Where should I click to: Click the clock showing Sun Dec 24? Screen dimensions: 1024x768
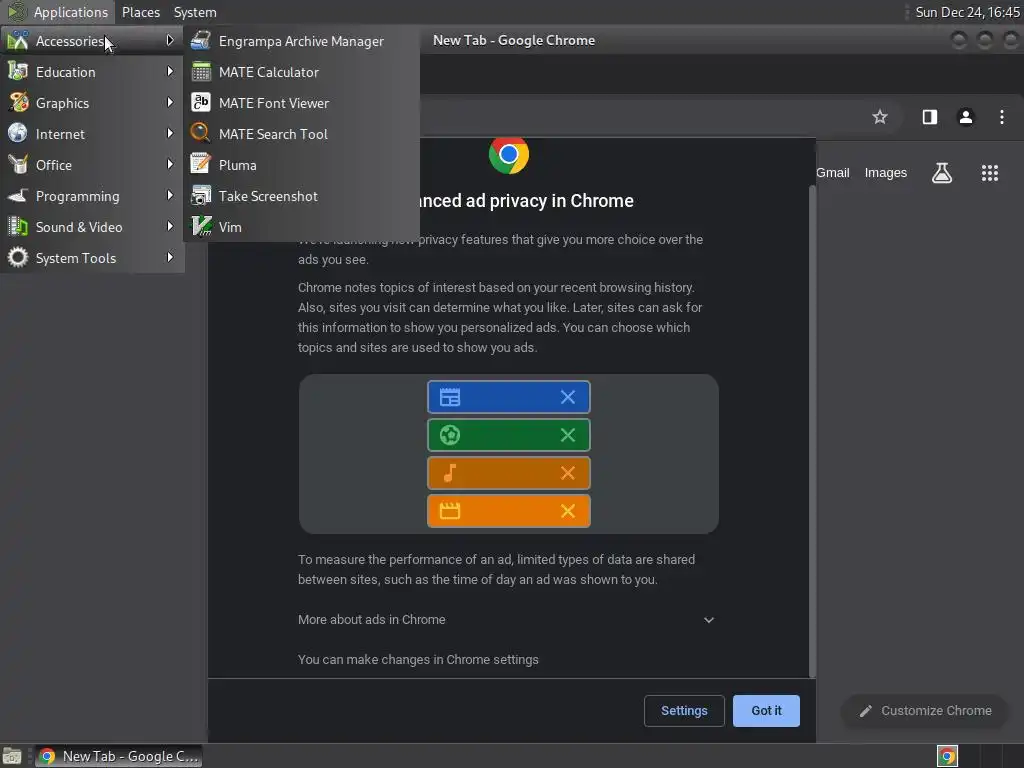click(967, 12)
